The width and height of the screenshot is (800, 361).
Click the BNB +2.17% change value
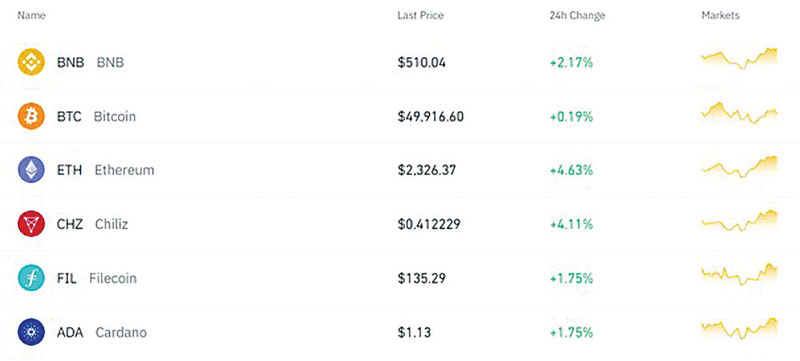click(x=571, y=63)
